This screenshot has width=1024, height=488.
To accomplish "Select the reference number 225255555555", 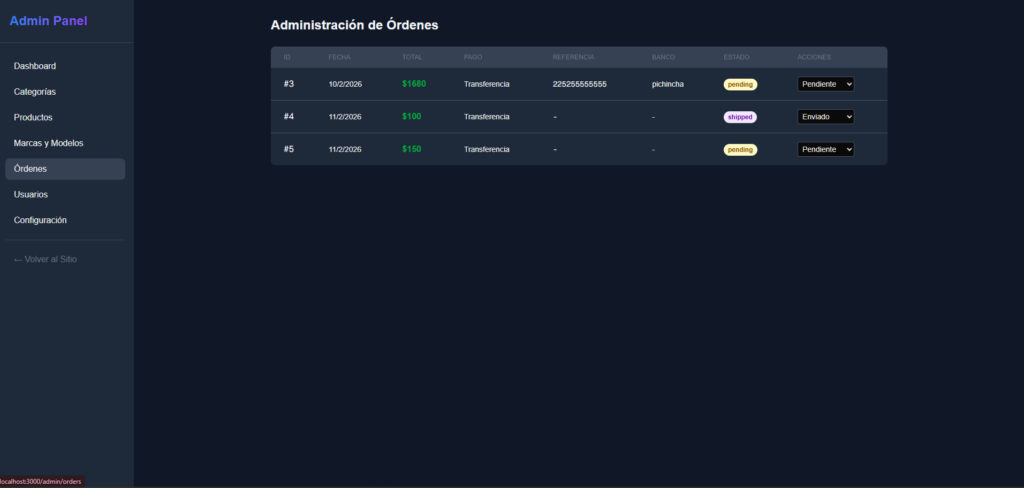I will (579, 84).
